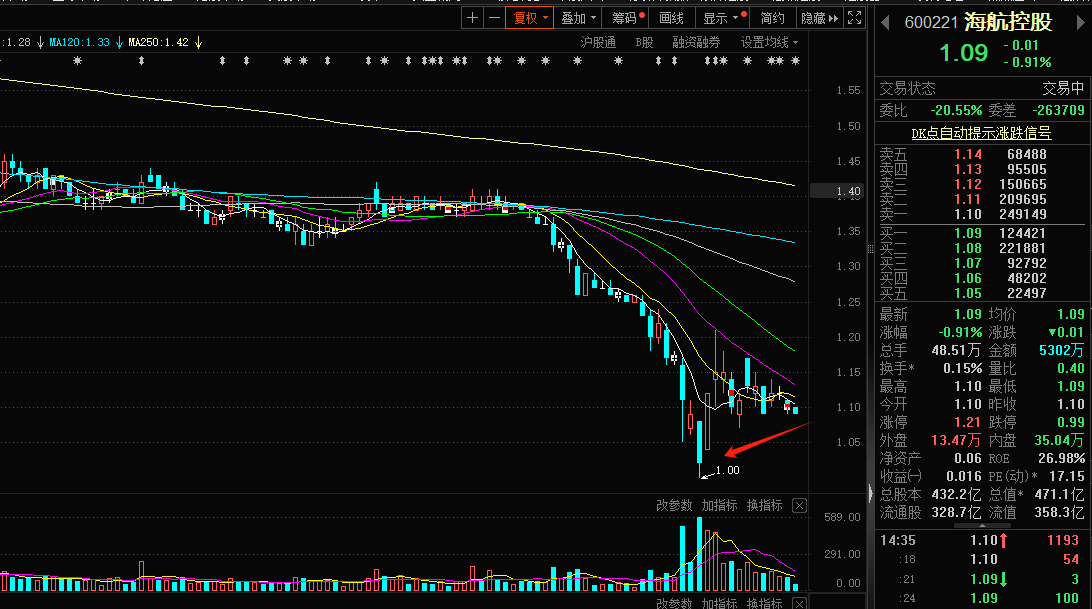Click the arrow icon beside MA250:1.42
The width and height of the screenshot is (1092, 609).
point(198,42)
